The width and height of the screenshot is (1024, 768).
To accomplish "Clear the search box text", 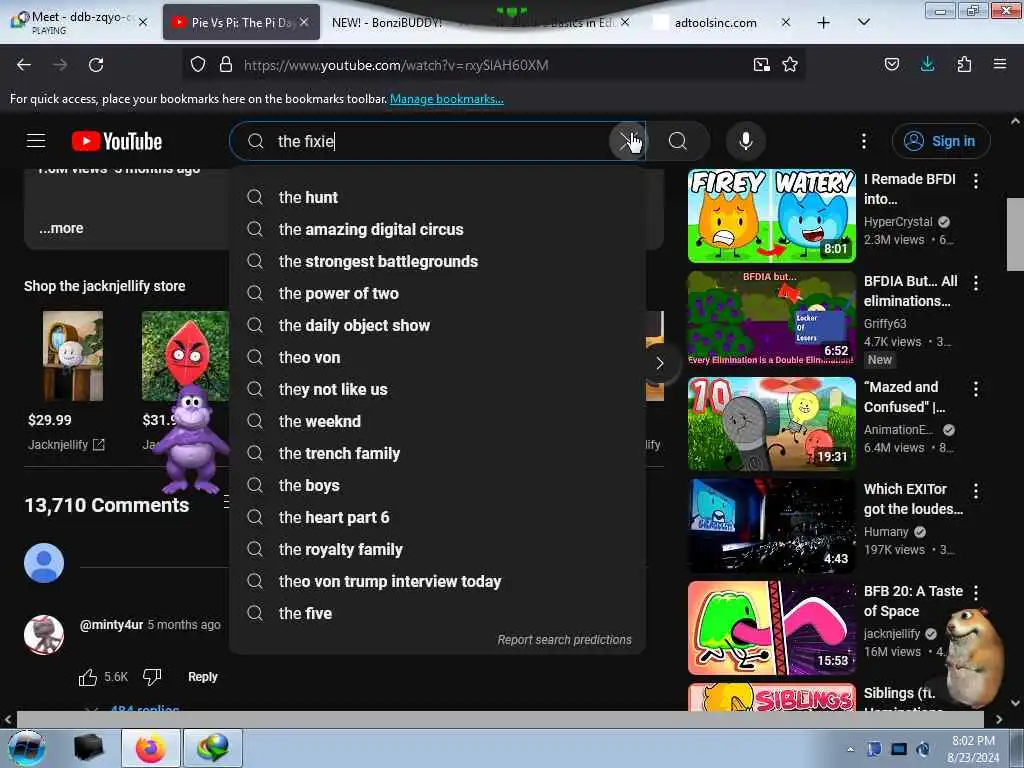I will (628, 141).
